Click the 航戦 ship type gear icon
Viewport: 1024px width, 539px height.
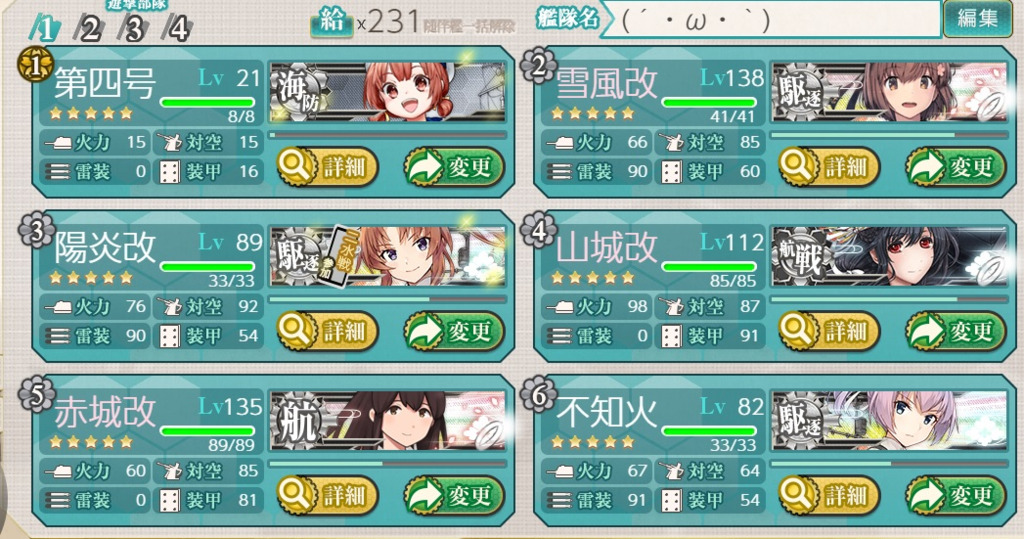(x=799, y=257)
